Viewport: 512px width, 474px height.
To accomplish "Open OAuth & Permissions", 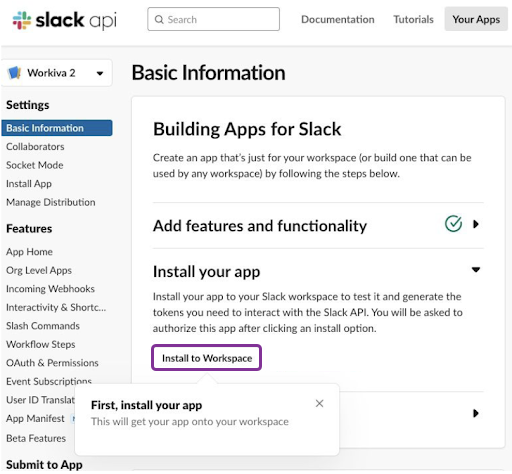I will (52, 363).
